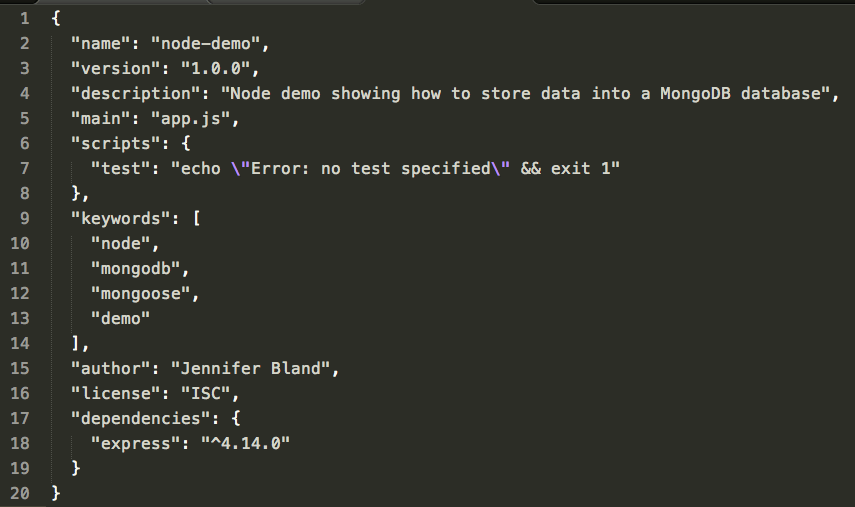The height and width of the screenshot is (507, 855).
Task: Click the "scripts" key
Action: (x=110, y=144)
